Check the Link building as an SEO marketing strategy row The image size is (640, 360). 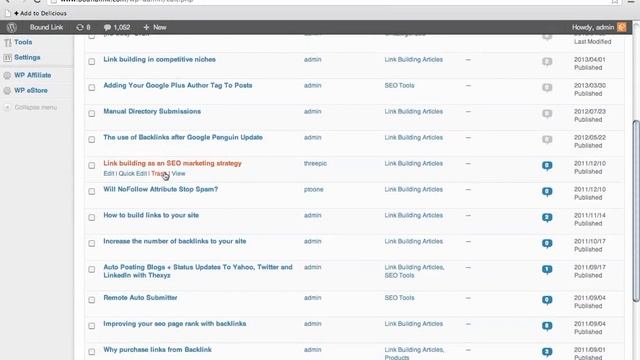click(92, 165)
